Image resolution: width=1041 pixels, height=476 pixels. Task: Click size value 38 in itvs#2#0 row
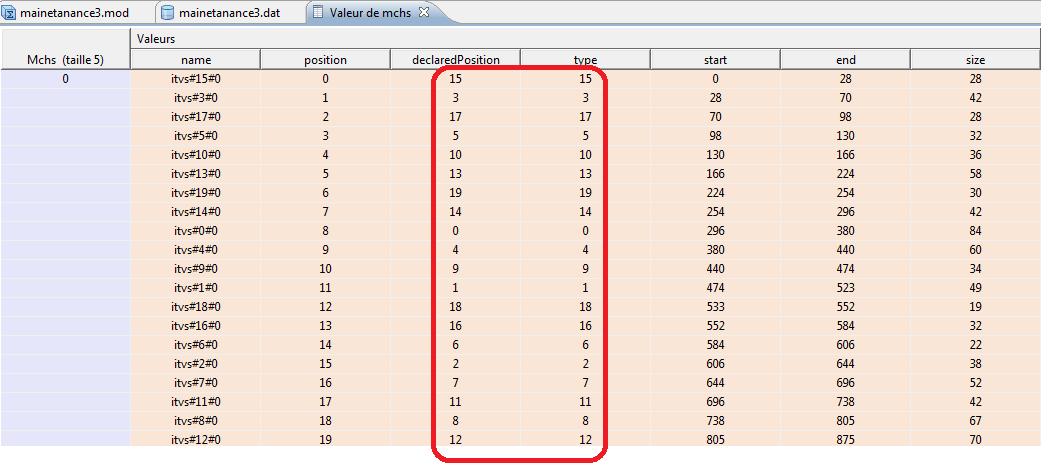click(975, 364)
